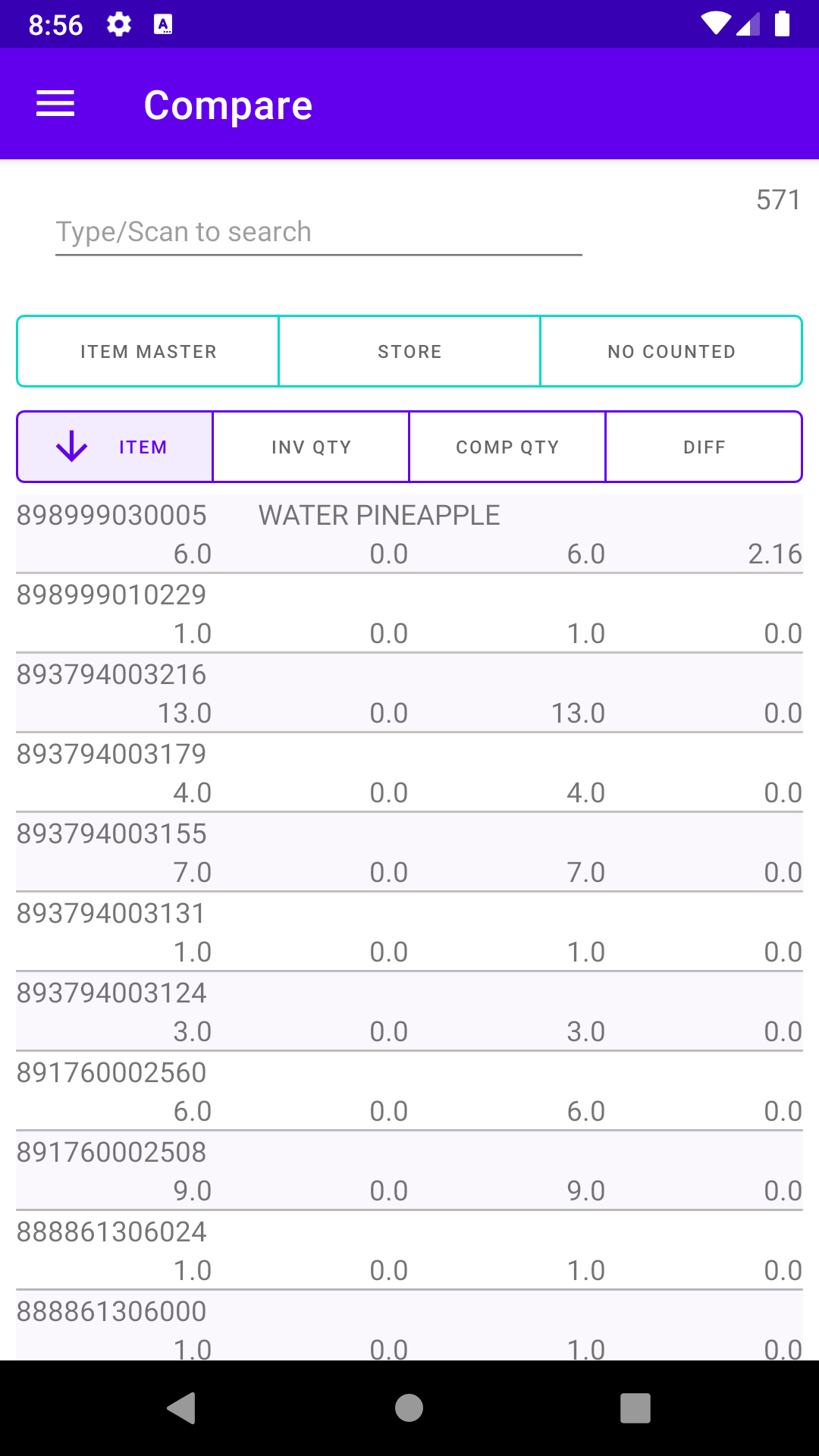Select item row 893794003155

pyautogui.click(x=409, y=852)
